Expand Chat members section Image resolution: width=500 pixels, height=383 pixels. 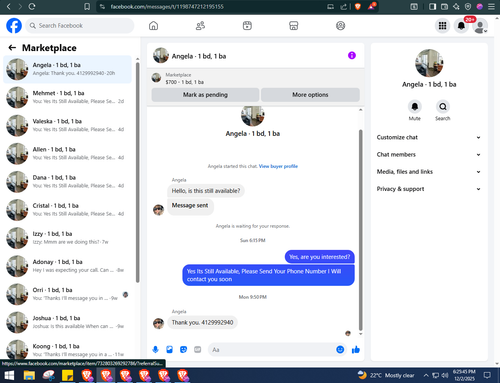pyautogui.click(x=429, y=155)
